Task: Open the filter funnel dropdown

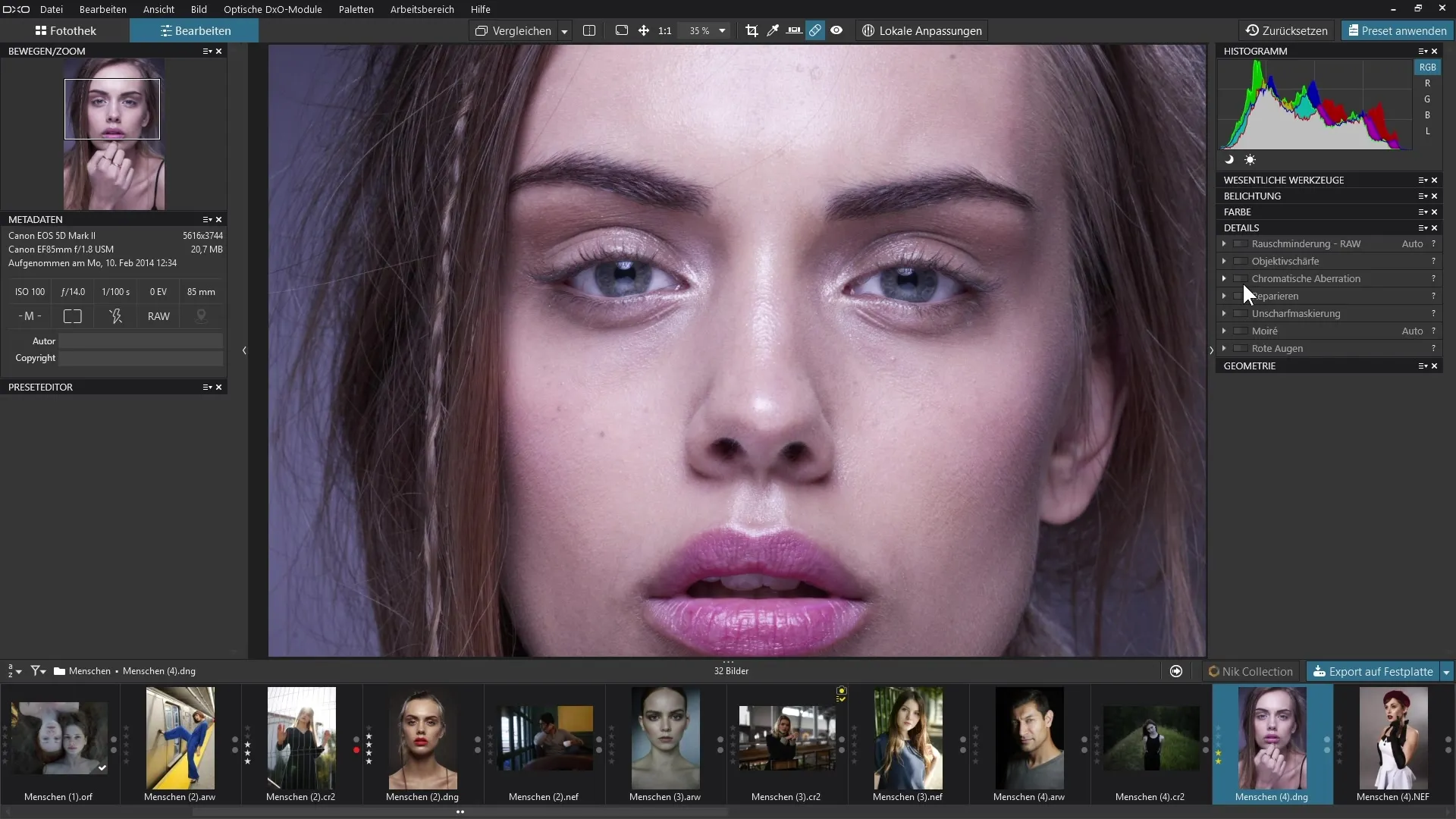Action: (39, 671)
